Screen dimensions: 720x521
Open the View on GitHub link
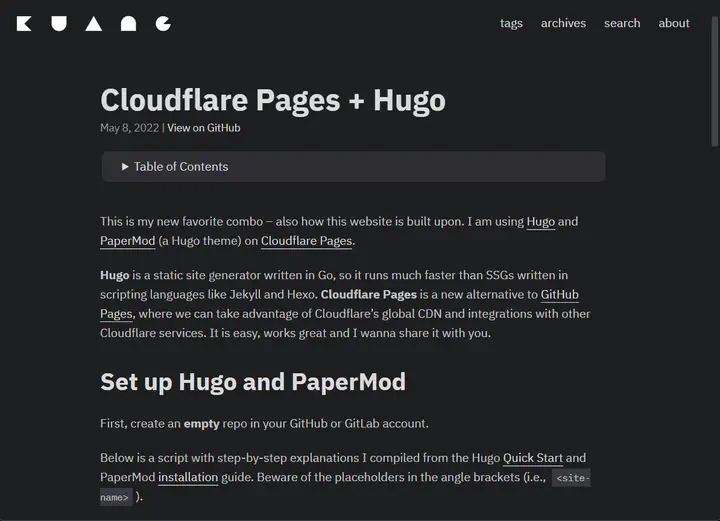pos(203,128)
